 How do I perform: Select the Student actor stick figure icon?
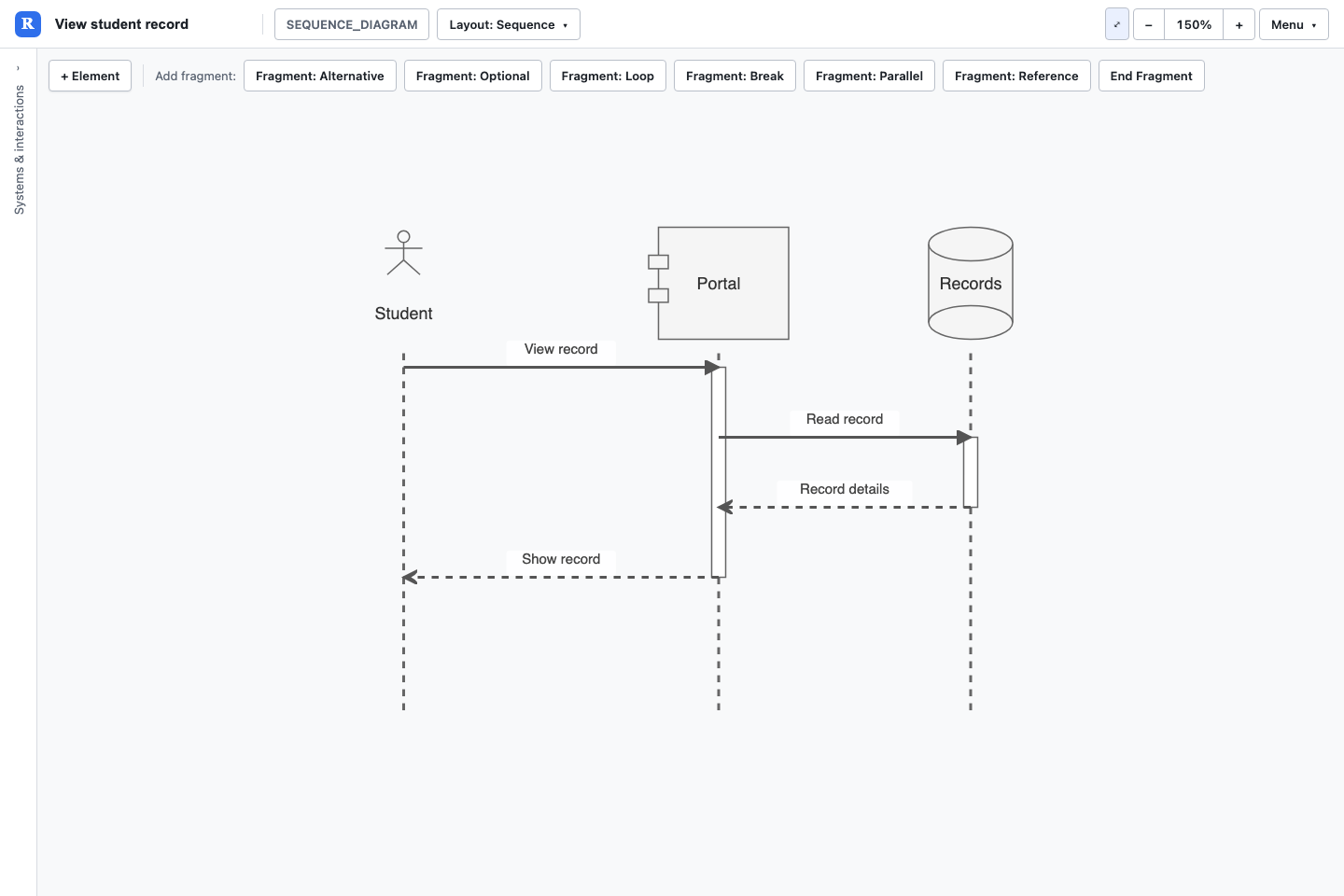click(x=403, y=253)
